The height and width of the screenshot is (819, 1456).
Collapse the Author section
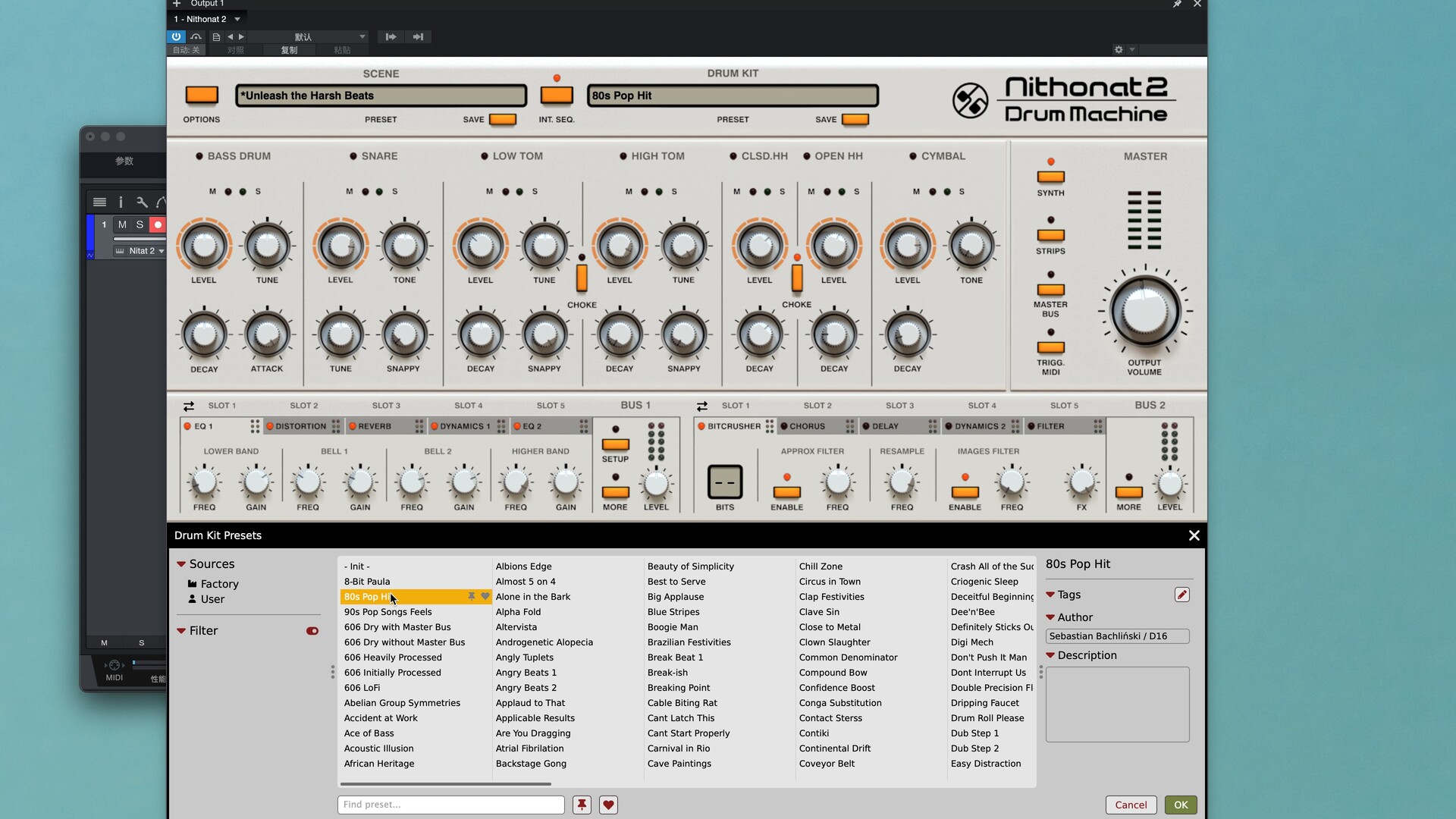coord(1050,617)
